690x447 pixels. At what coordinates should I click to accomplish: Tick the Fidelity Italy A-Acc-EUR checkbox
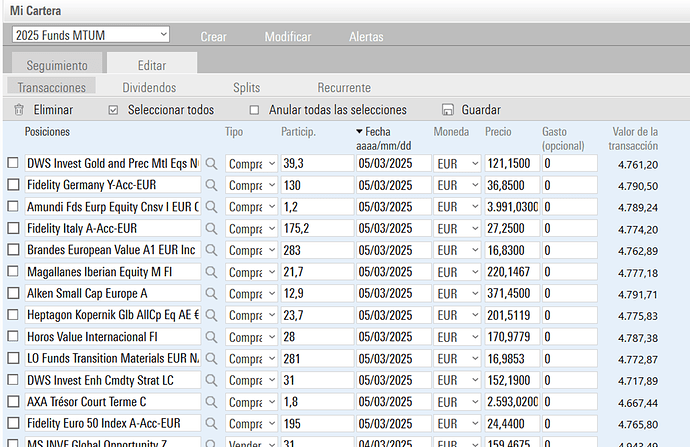point(13,228)
